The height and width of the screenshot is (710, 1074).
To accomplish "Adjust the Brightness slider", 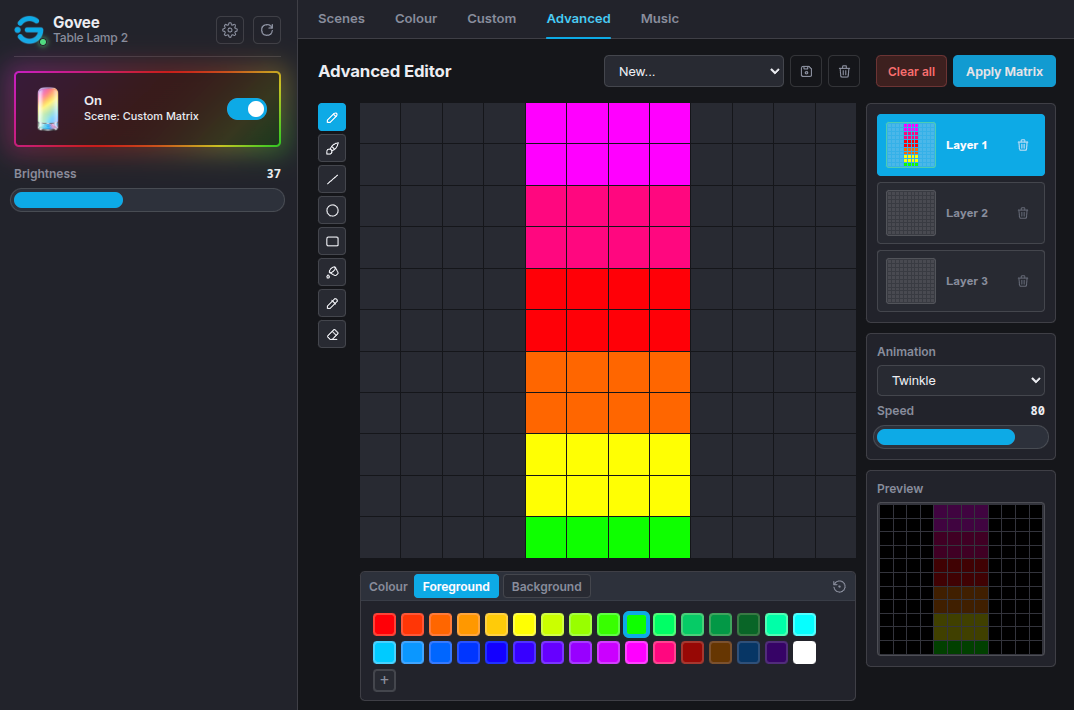I will tap(147, 200).
